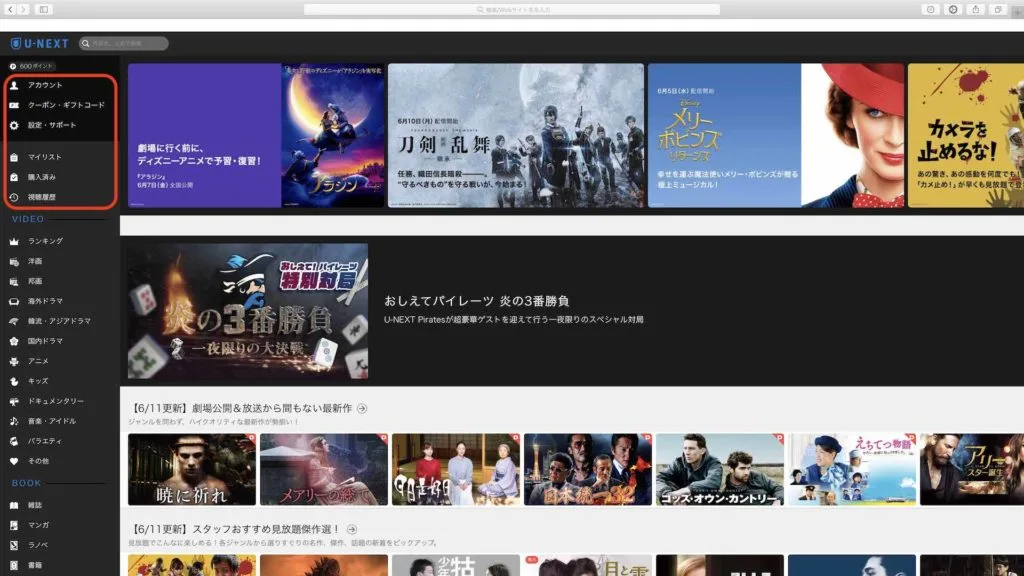Click the checkmark icon beside 購入済み
Image resolution: width=1024 pixels, height=576 pixels.
pos(14,177)
